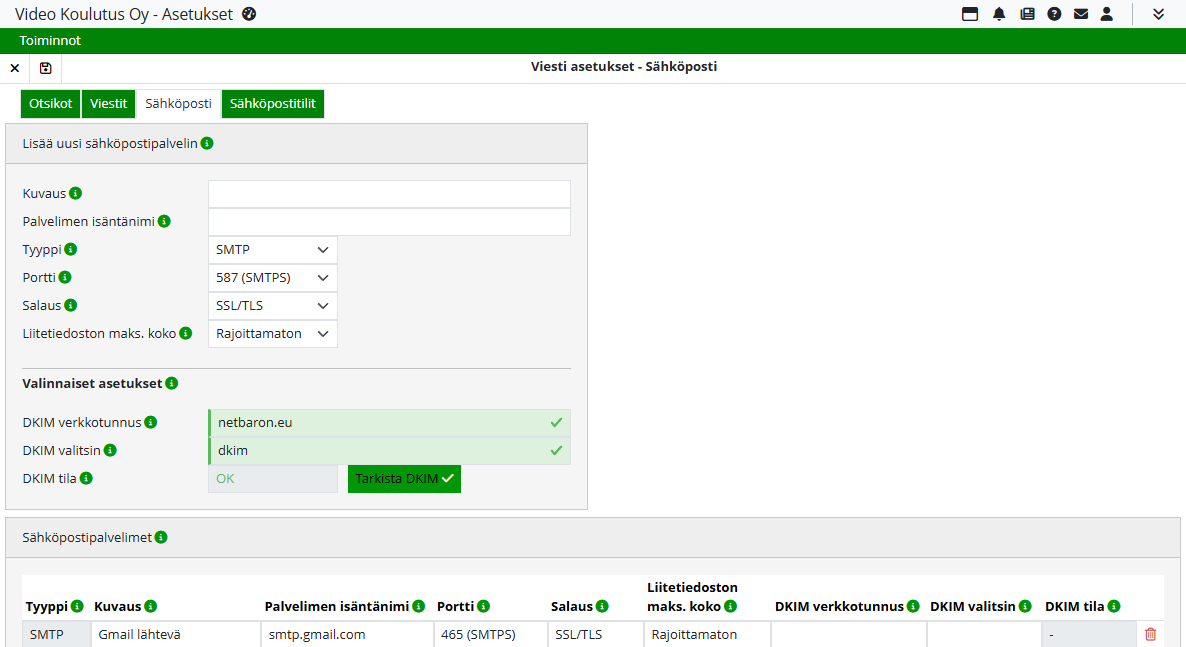The width and height of the screenshot is (1186, 647).
Task: Open the Toiminnot menu
Action: tap(50, 41)
